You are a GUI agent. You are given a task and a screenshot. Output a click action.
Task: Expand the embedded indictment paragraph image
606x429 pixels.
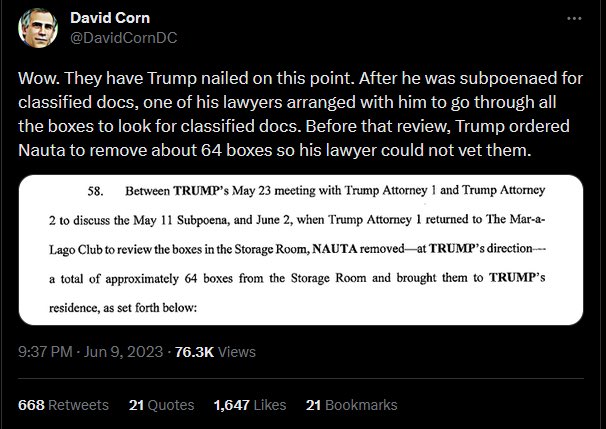coord(301,250)
